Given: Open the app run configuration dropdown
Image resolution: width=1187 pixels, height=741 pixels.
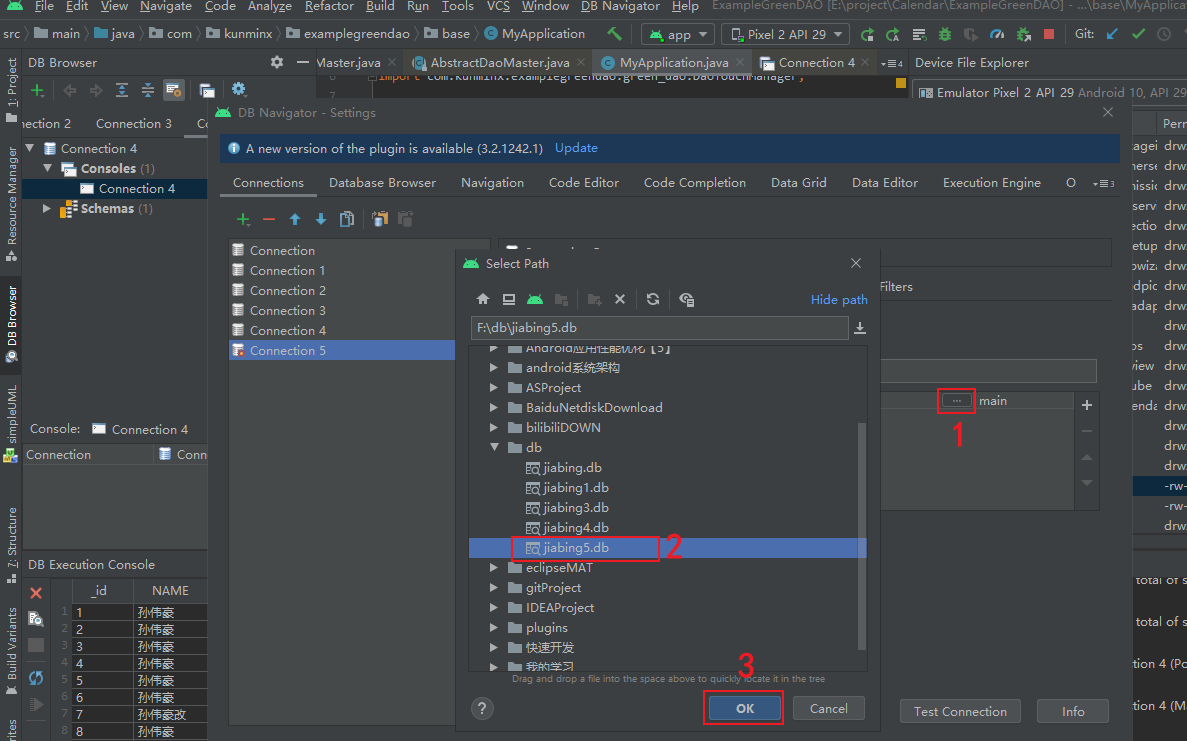Looking at the screenshot, I should pyautogui.click(x=678, y=35).
